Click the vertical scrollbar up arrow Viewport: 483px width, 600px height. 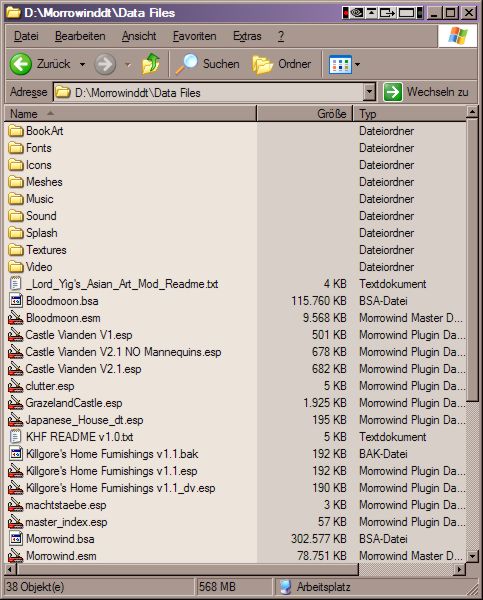[472, 112]
